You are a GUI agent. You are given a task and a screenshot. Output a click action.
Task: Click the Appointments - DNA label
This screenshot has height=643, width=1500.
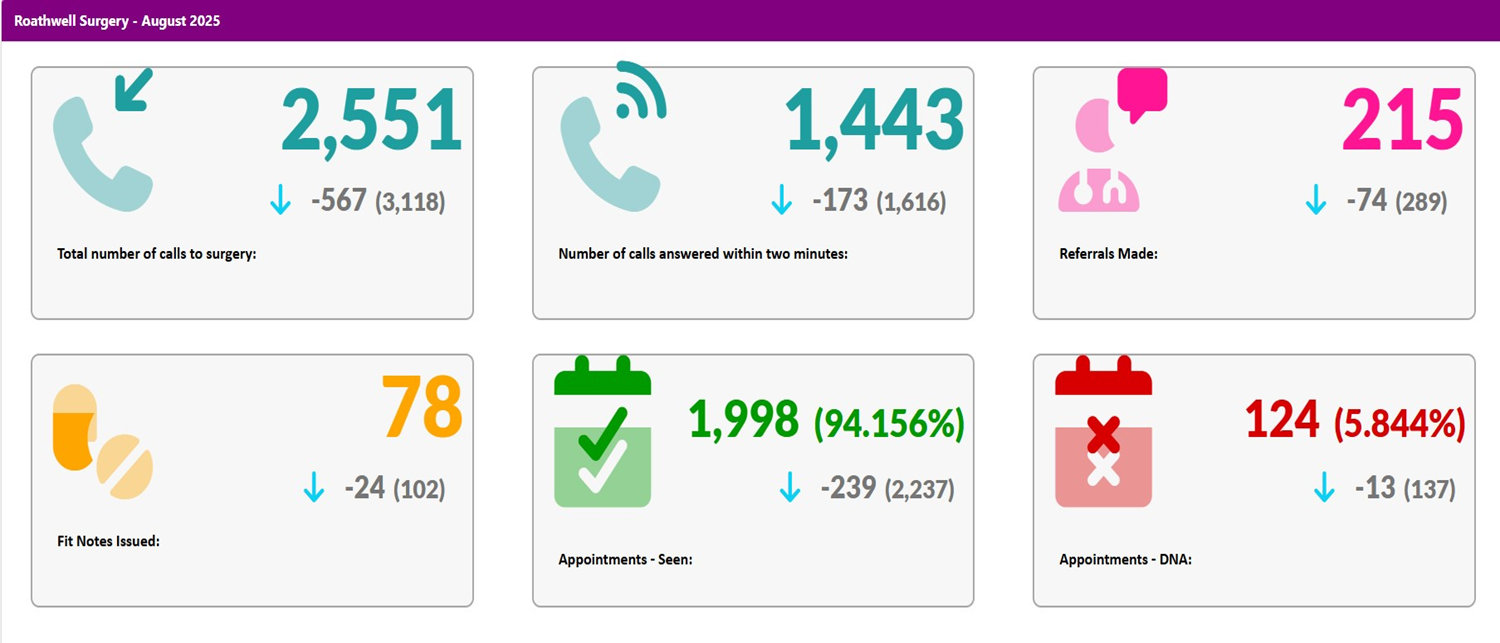pos(1125,559)
